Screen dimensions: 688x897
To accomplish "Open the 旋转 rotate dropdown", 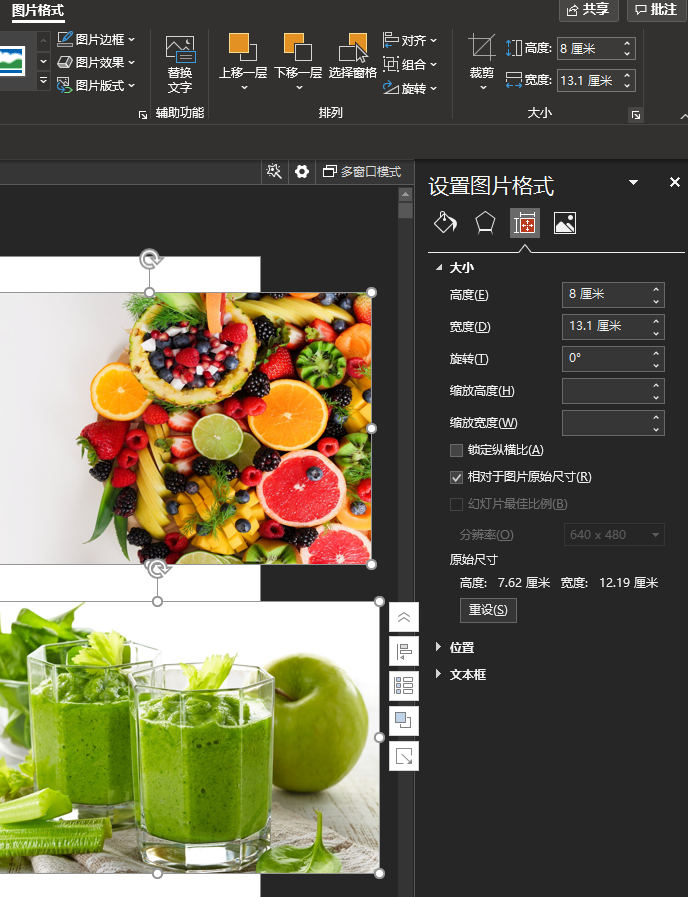I will [x=409, y=88].
